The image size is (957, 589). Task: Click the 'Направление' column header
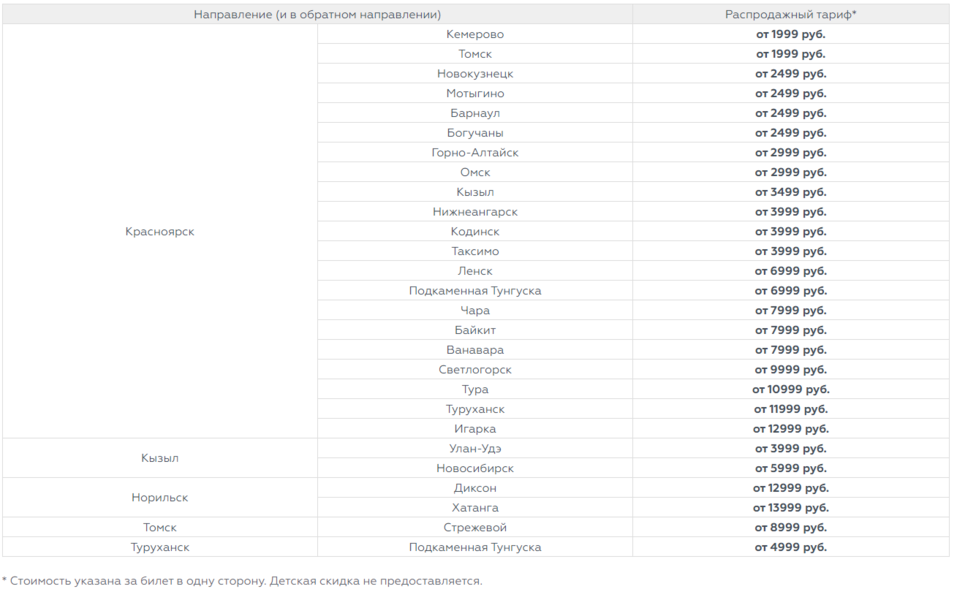coord(317,15)
